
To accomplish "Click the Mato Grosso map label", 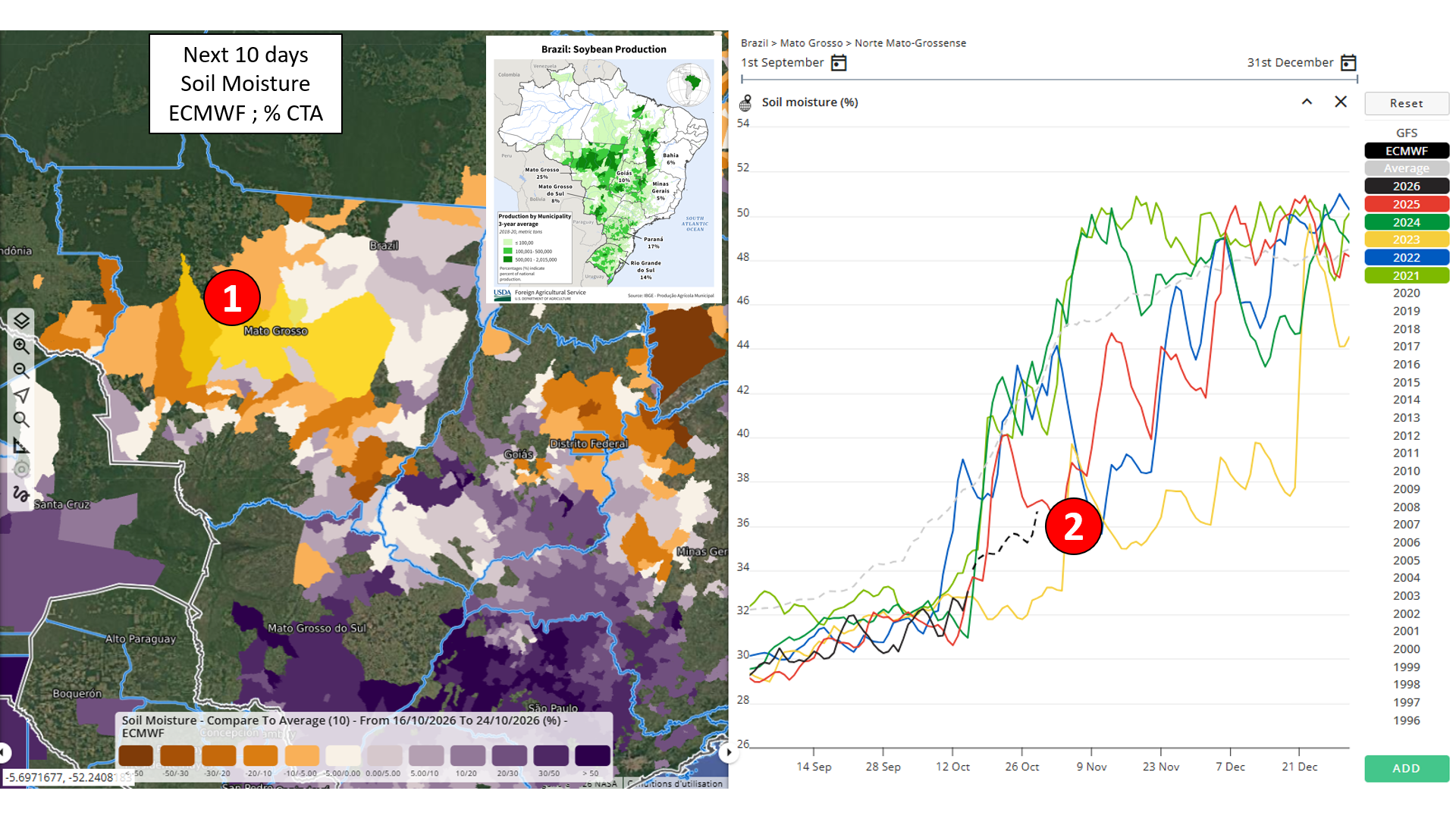I will click(x=275, y=331).
